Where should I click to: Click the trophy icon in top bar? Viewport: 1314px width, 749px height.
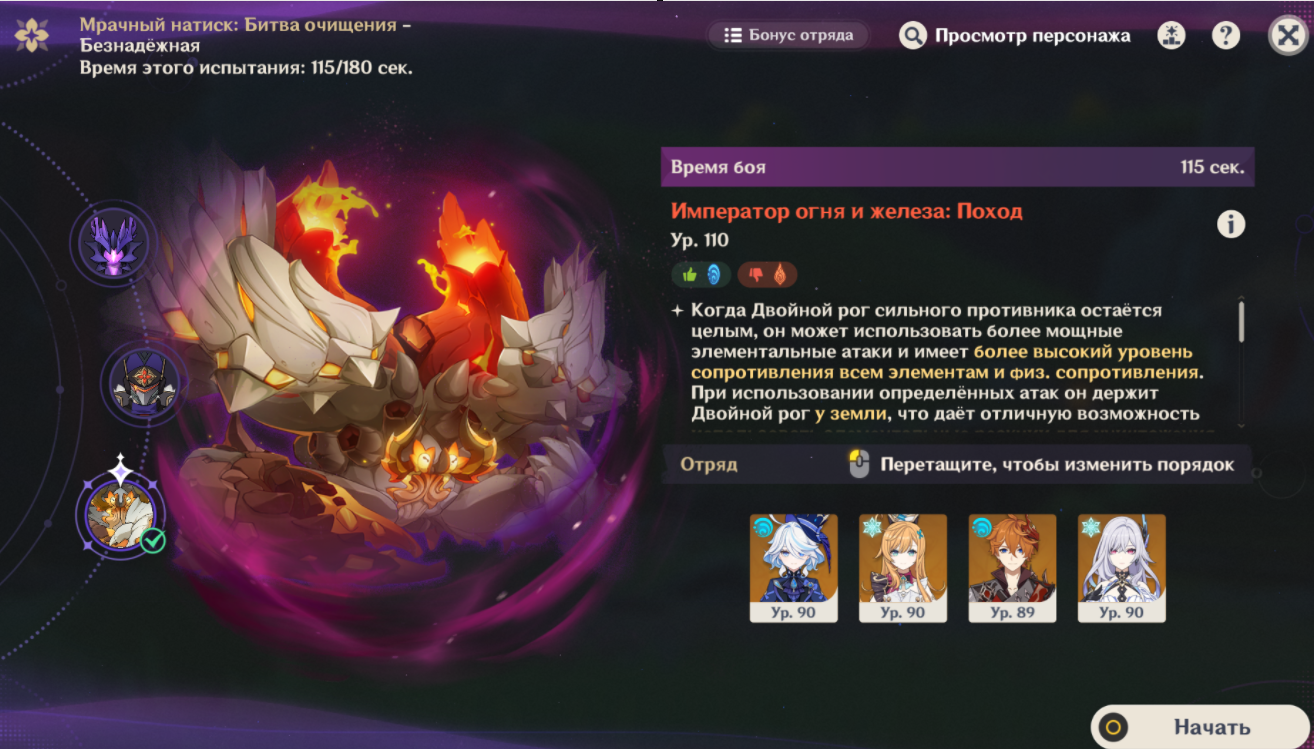point(1171,36)
